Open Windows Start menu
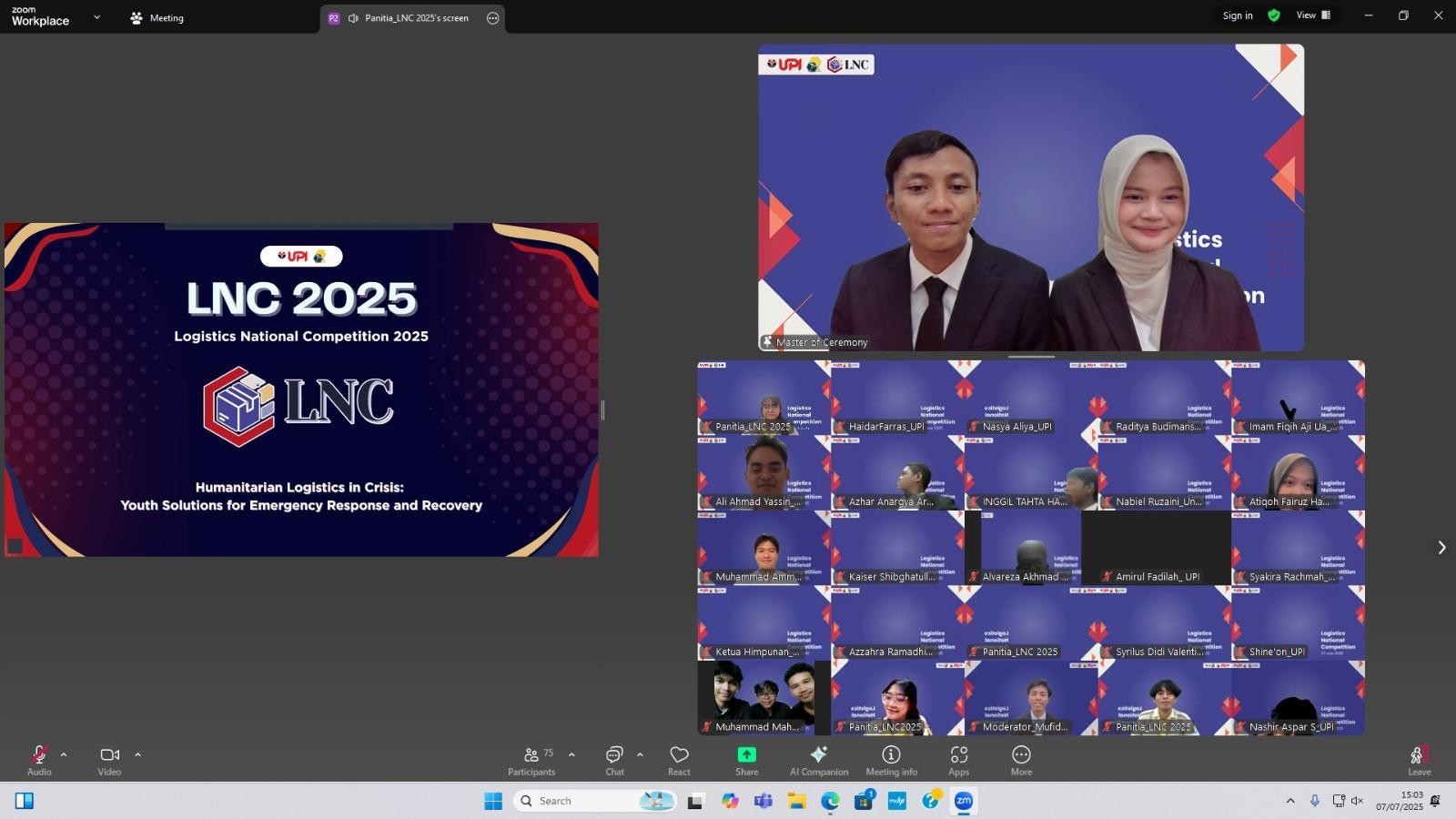This screenshot has width=1456, height=819. click(x=493, y=801)
